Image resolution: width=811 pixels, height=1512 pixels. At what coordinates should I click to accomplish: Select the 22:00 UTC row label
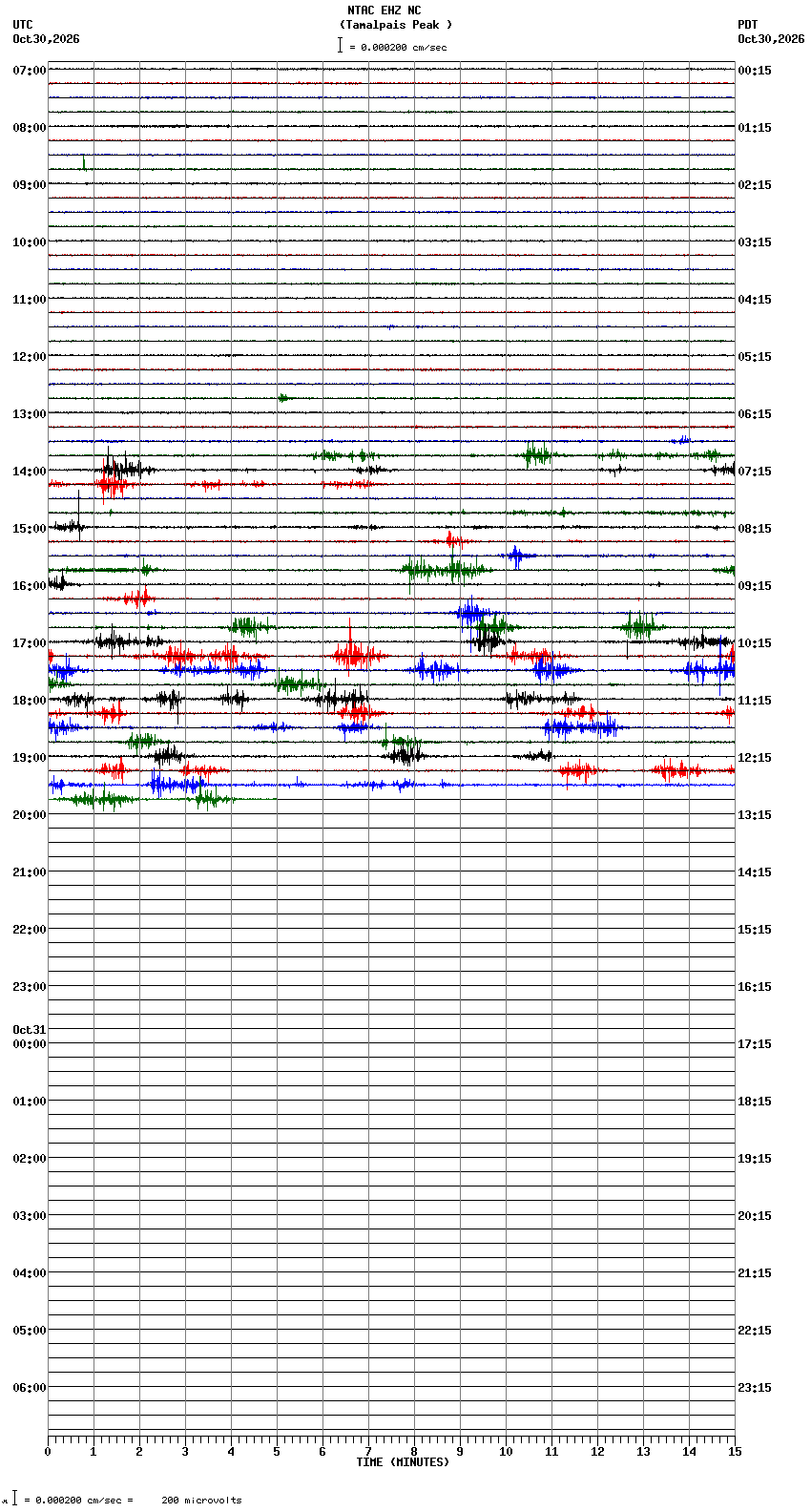pos(30,930)
